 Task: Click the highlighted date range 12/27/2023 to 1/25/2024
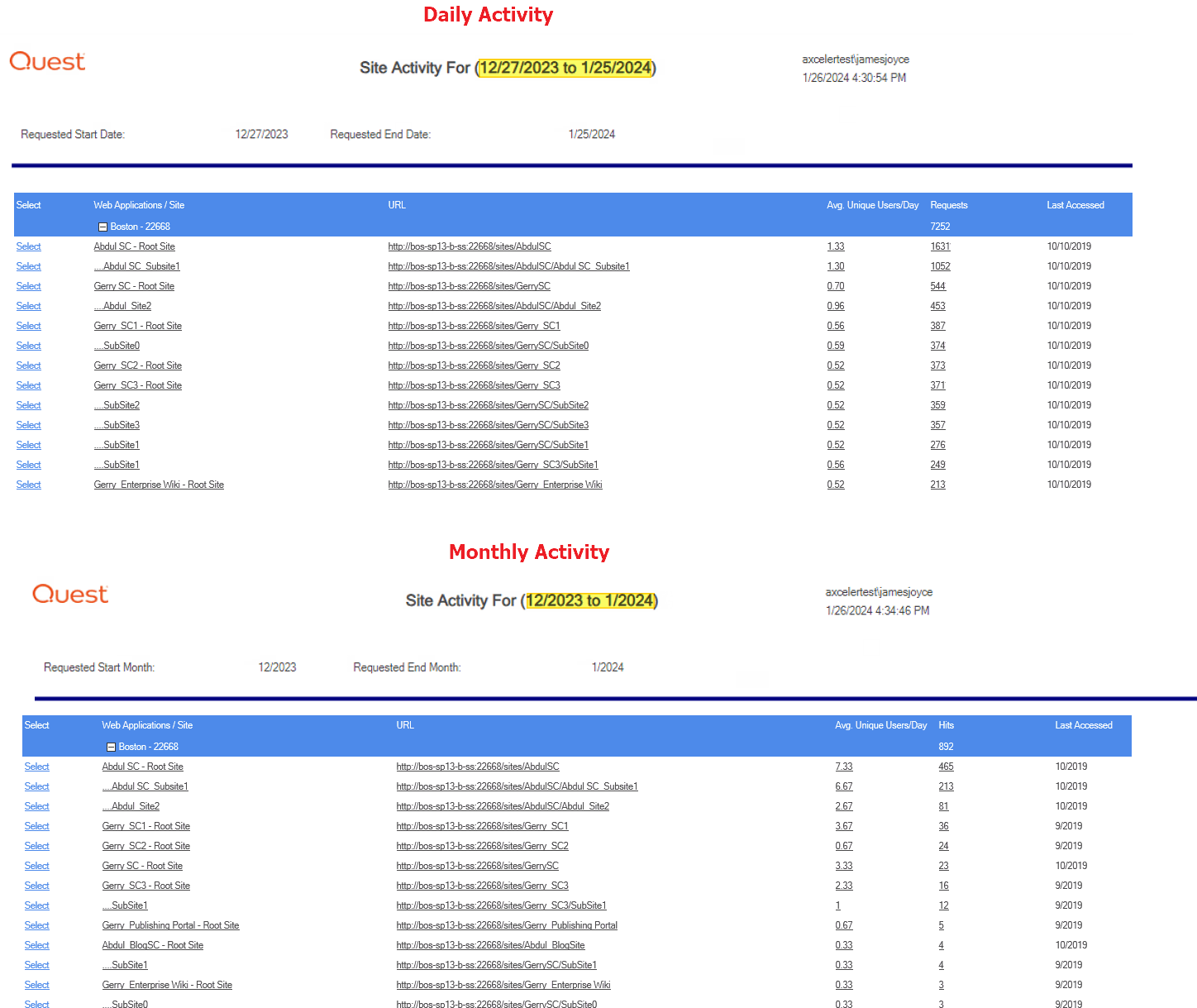(x=565, y=68)
